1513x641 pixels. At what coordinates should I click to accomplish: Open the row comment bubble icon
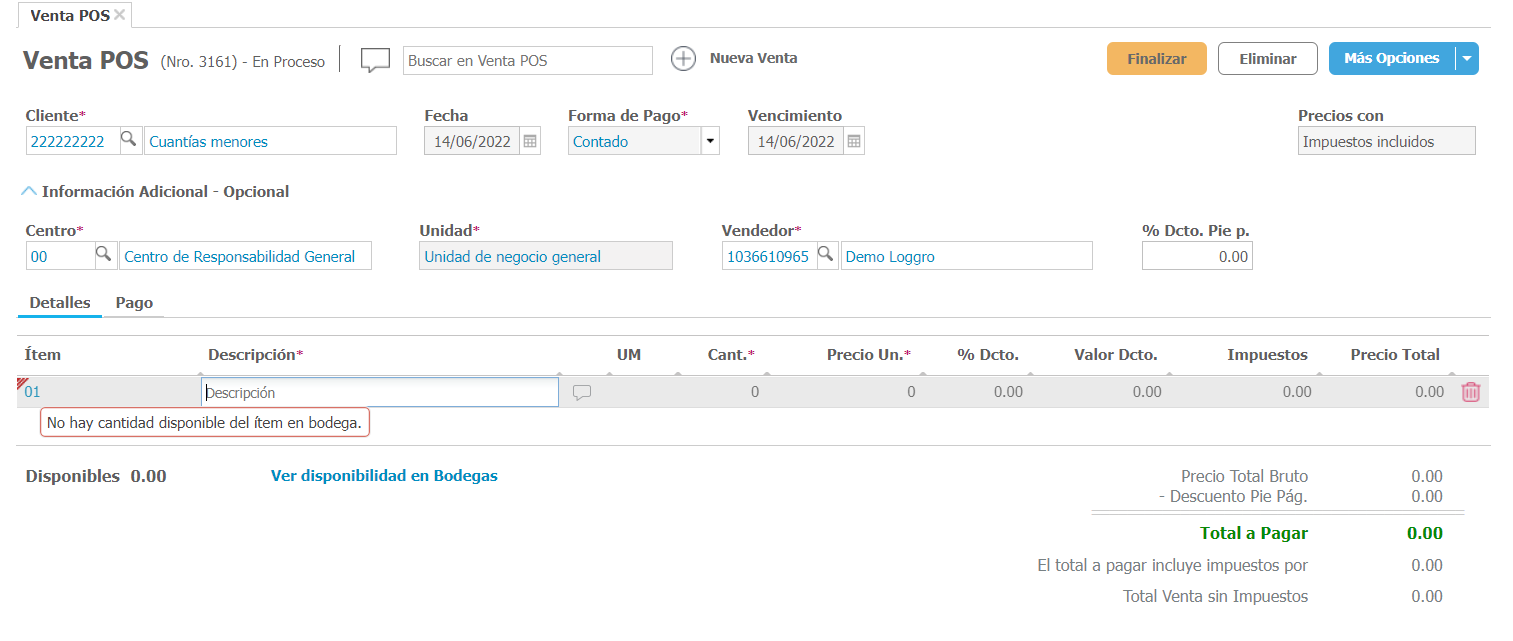[582, 393]
